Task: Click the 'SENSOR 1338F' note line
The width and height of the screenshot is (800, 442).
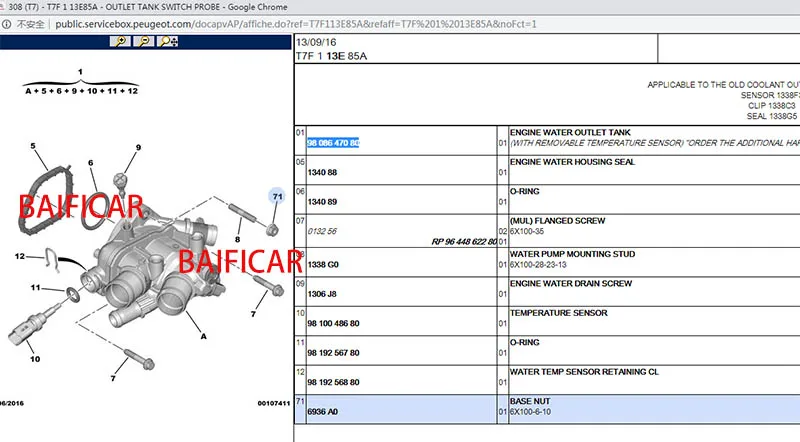Action: [x=770, y=95]
